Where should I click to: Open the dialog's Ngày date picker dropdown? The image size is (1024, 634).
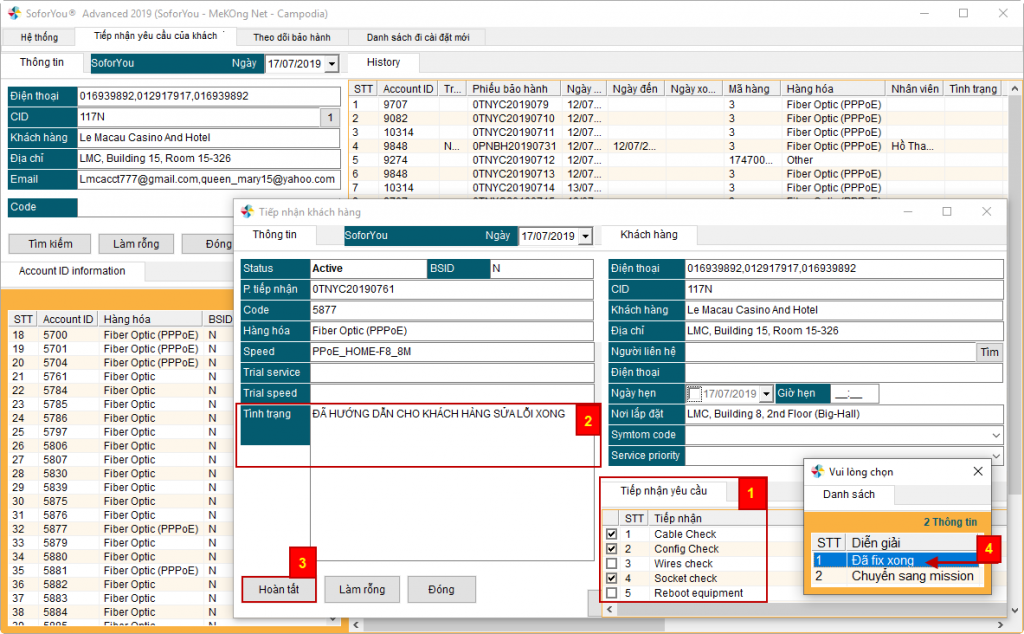(x=585, y=236)
